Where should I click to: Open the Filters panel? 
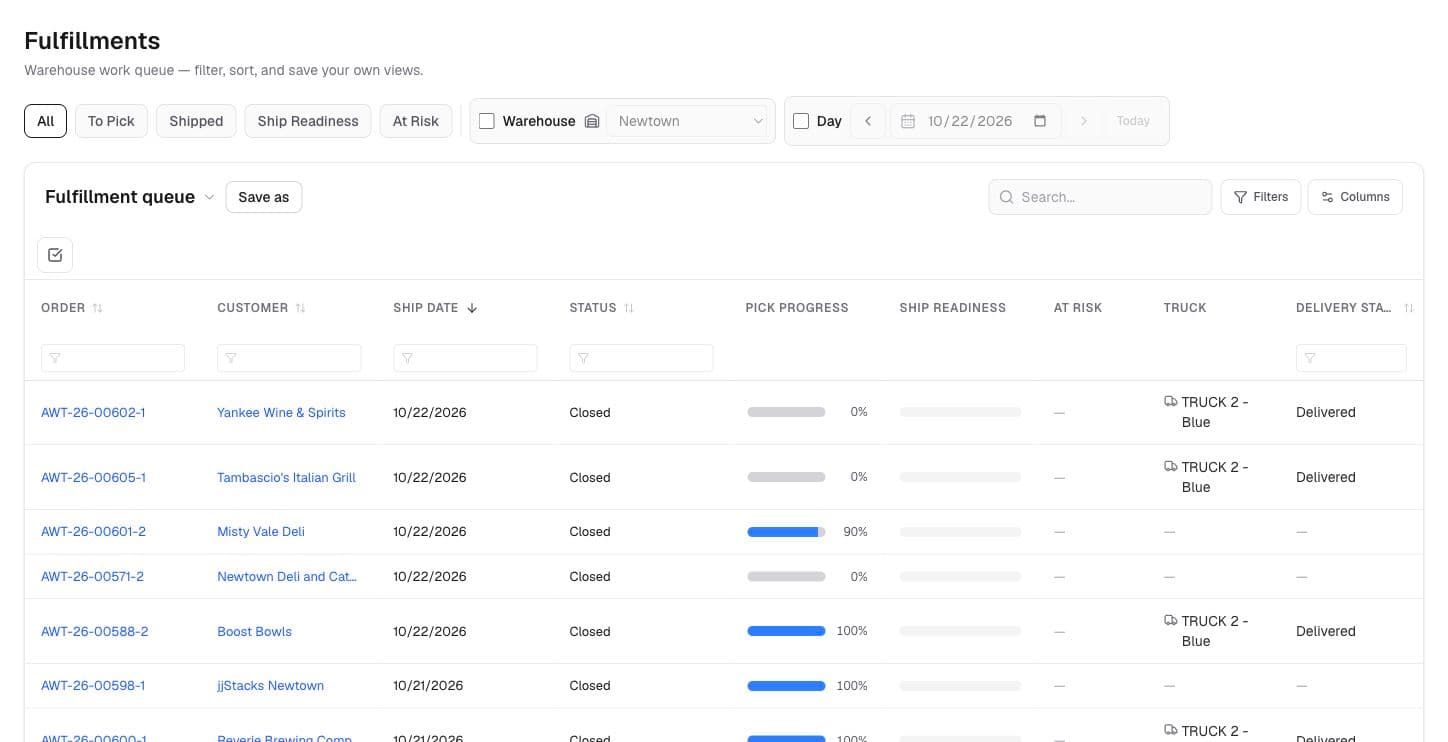click(1261, 197)
